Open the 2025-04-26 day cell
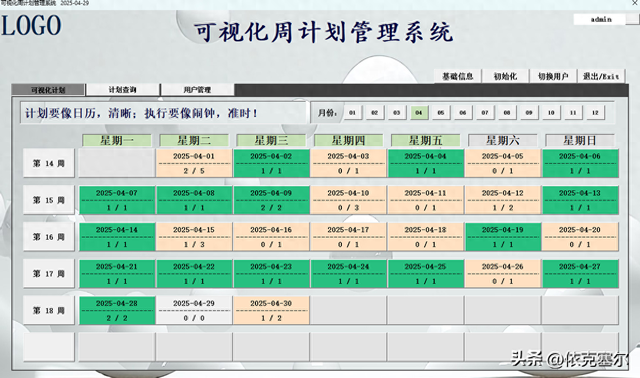 (502, 273)
